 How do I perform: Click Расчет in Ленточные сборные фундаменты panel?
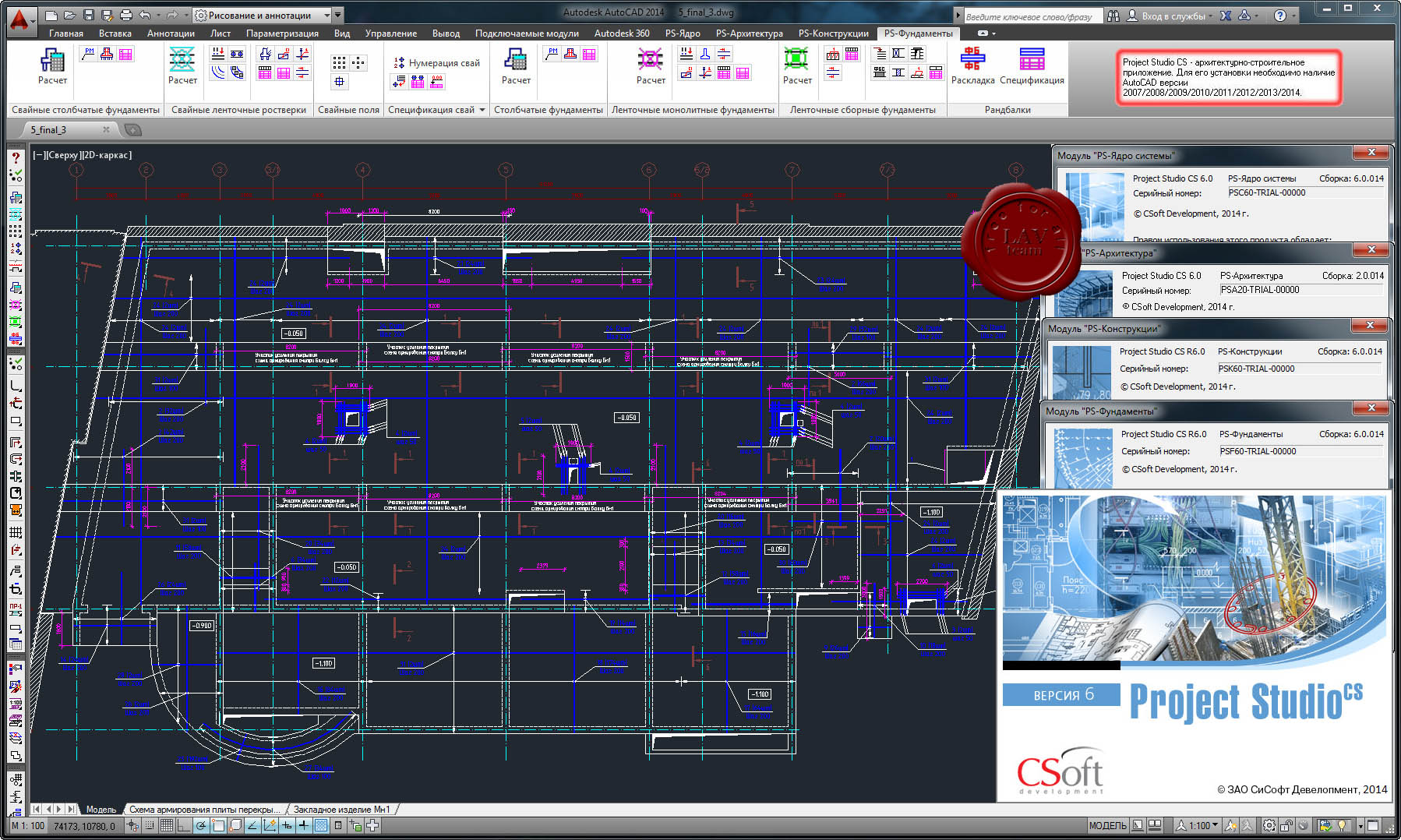click(x=797, y=65)
